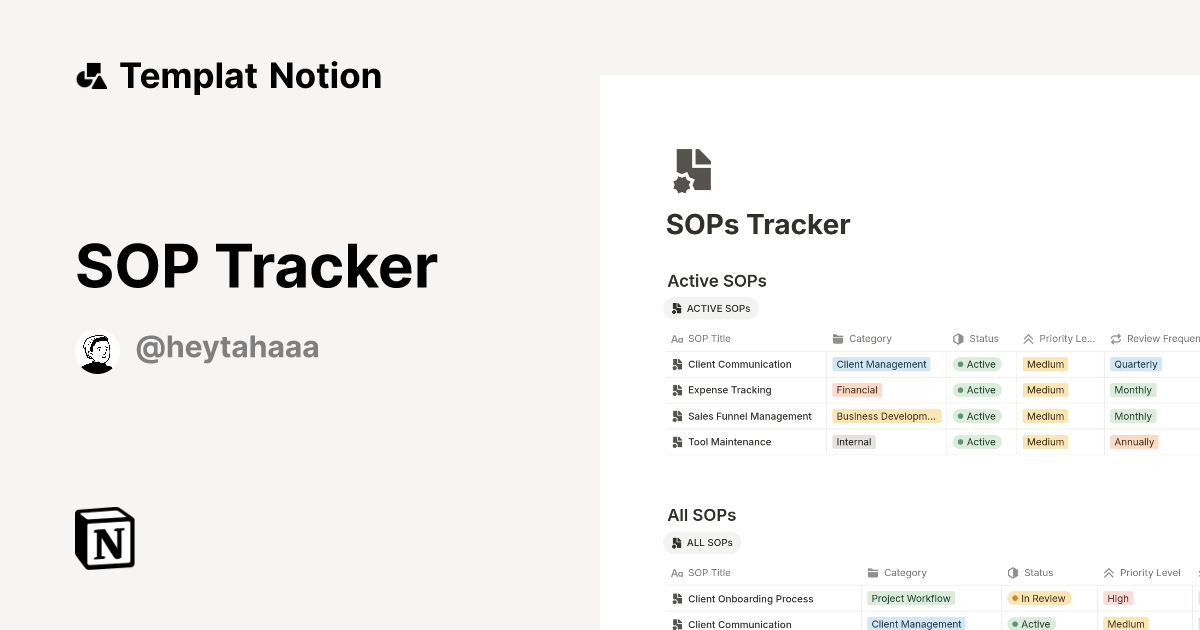Open the Priority Level column header menu

pos(1055,339)
